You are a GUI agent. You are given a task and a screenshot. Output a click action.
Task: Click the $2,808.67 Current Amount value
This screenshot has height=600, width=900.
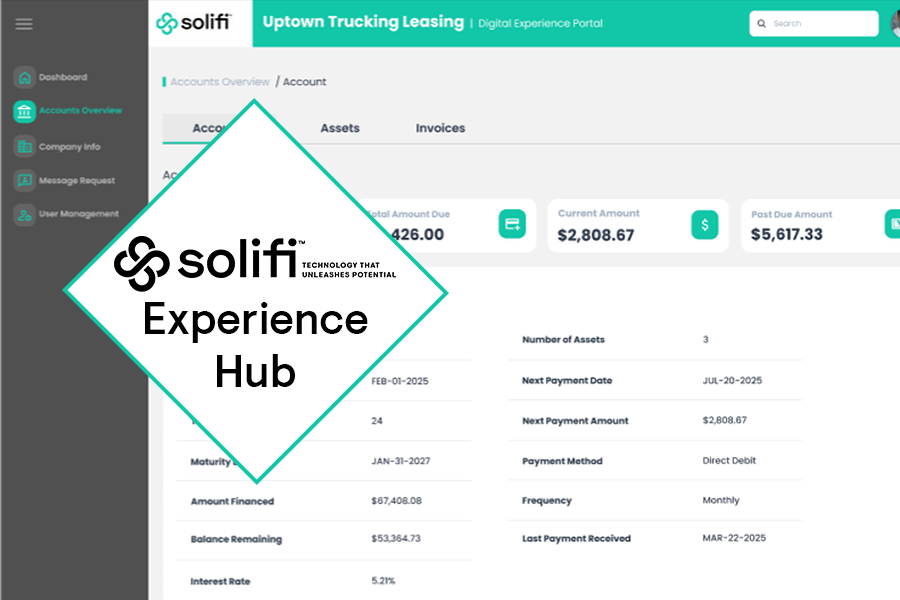pyautogui.click(x=596, y=235)
